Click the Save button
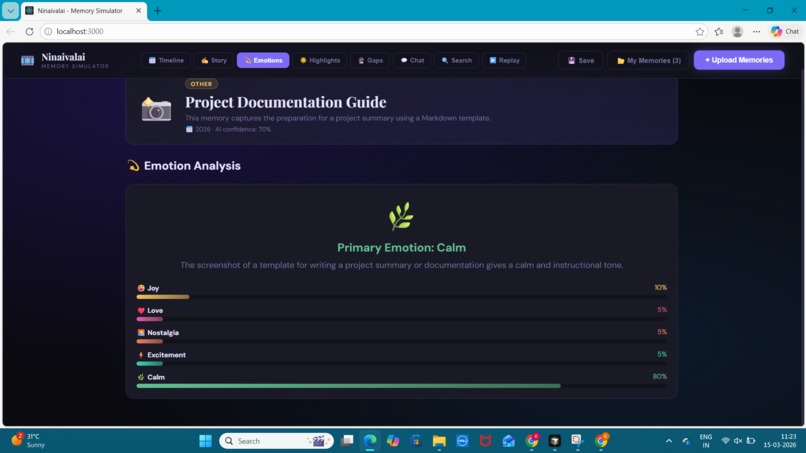The height and width of the screenshot is (453, 806). pyautogui.click(x=581, y=60)
